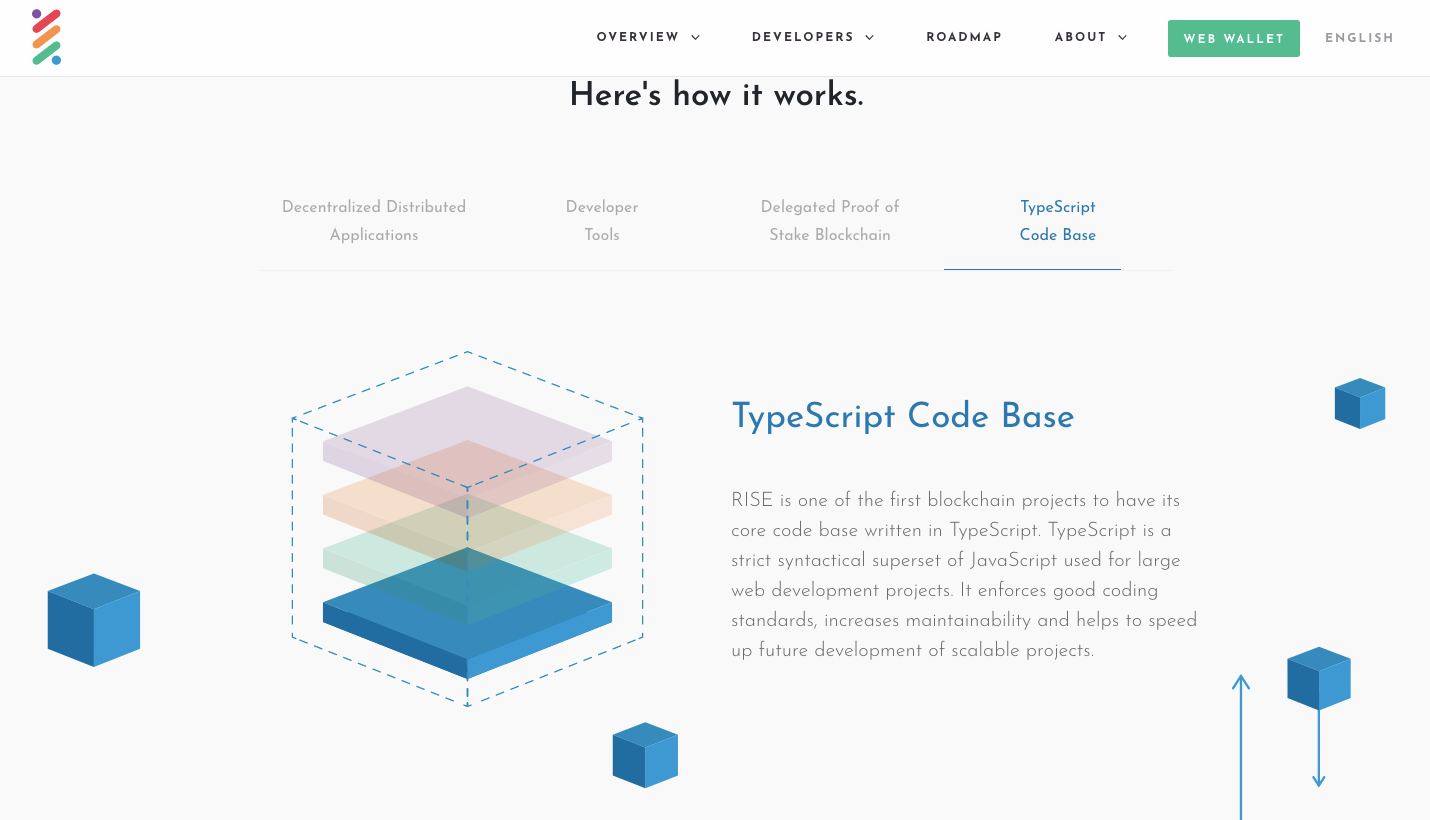The height and width of the screenshot is (820, 1430).
Task: Switch to the Developer Tools tab
Action: point(602,221)
